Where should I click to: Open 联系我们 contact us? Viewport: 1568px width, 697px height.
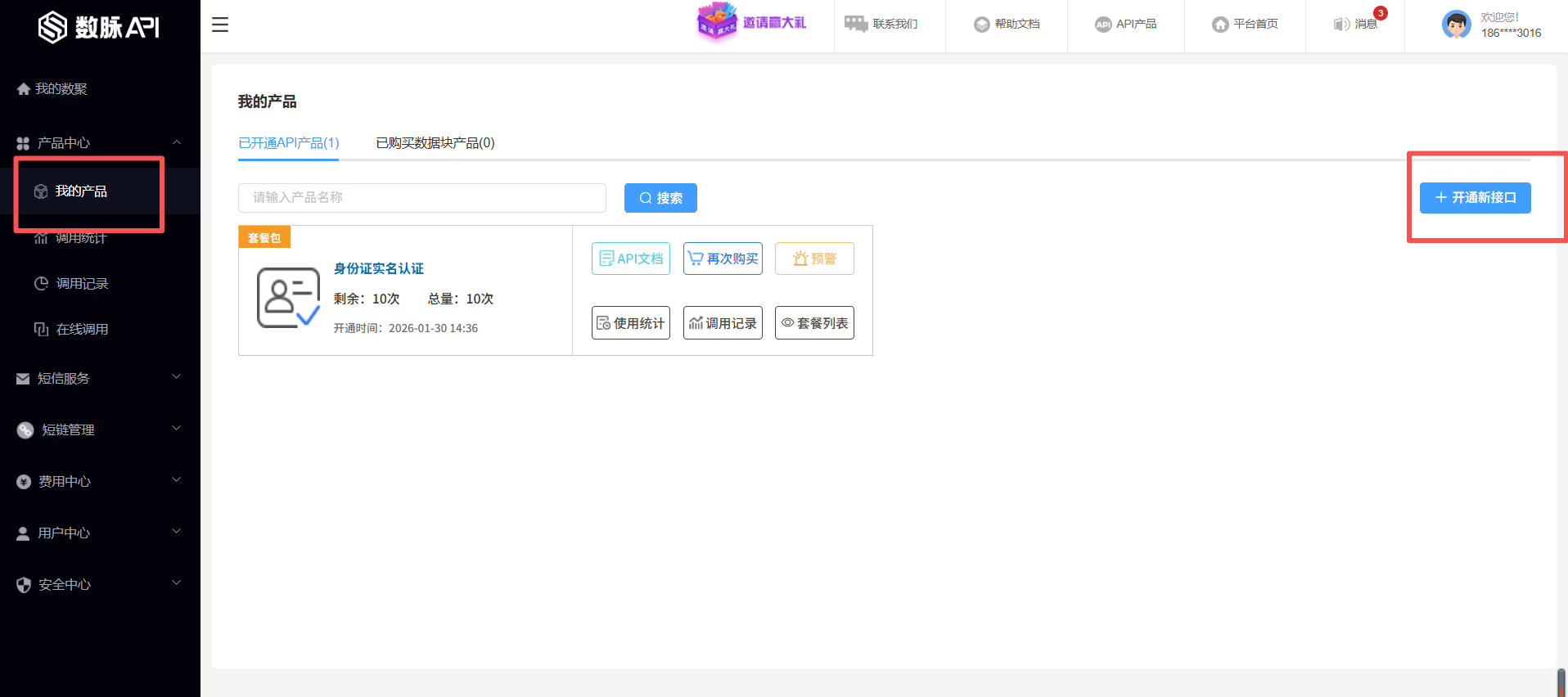pyautogui.click(x=881, y=25)
